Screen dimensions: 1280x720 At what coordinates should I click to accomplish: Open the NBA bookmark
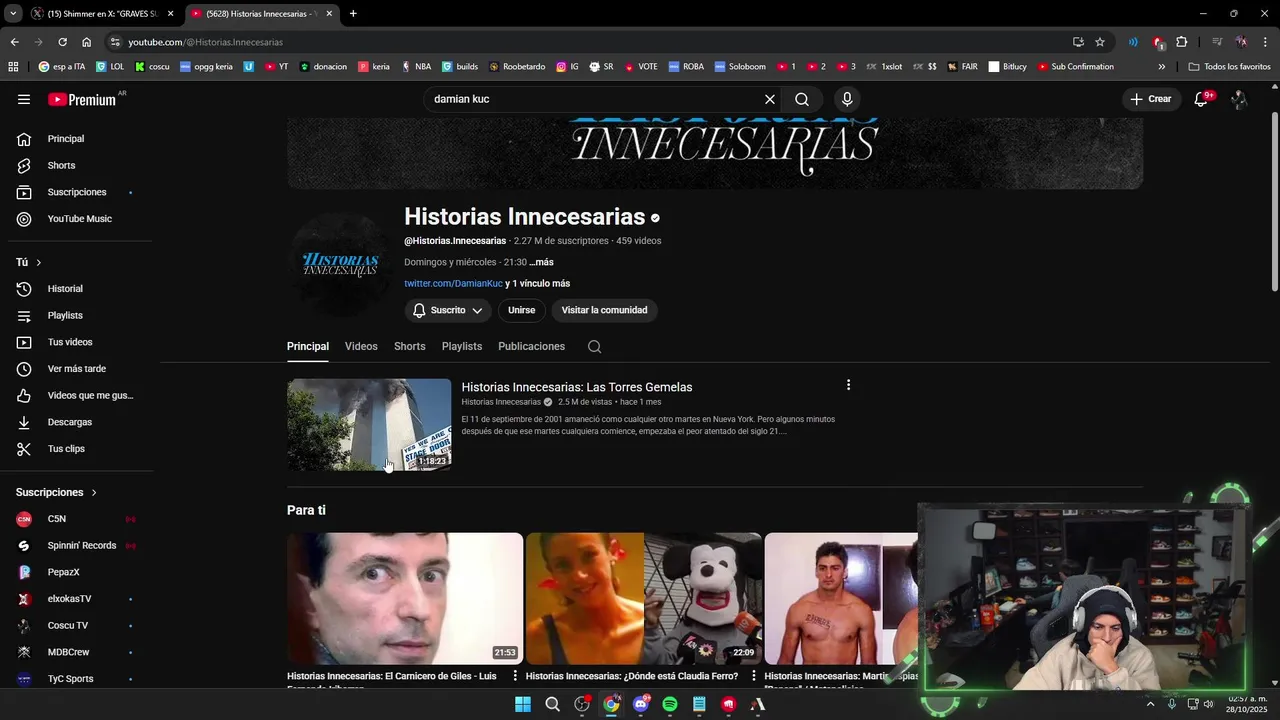[416, 67]
